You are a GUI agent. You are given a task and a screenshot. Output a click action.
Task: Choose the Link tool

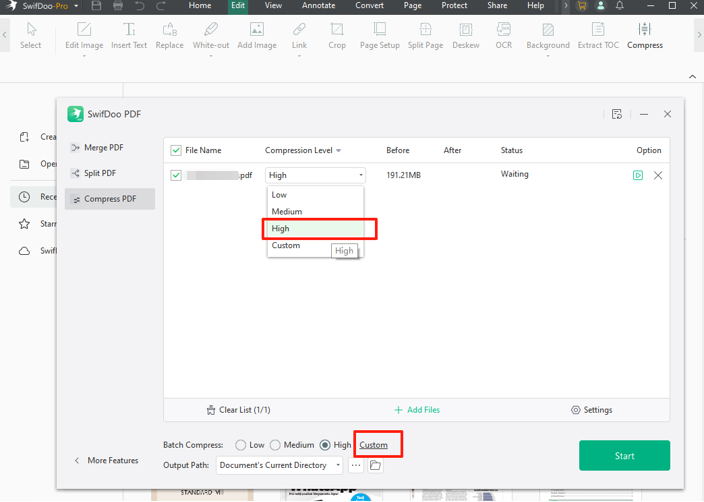299,35
